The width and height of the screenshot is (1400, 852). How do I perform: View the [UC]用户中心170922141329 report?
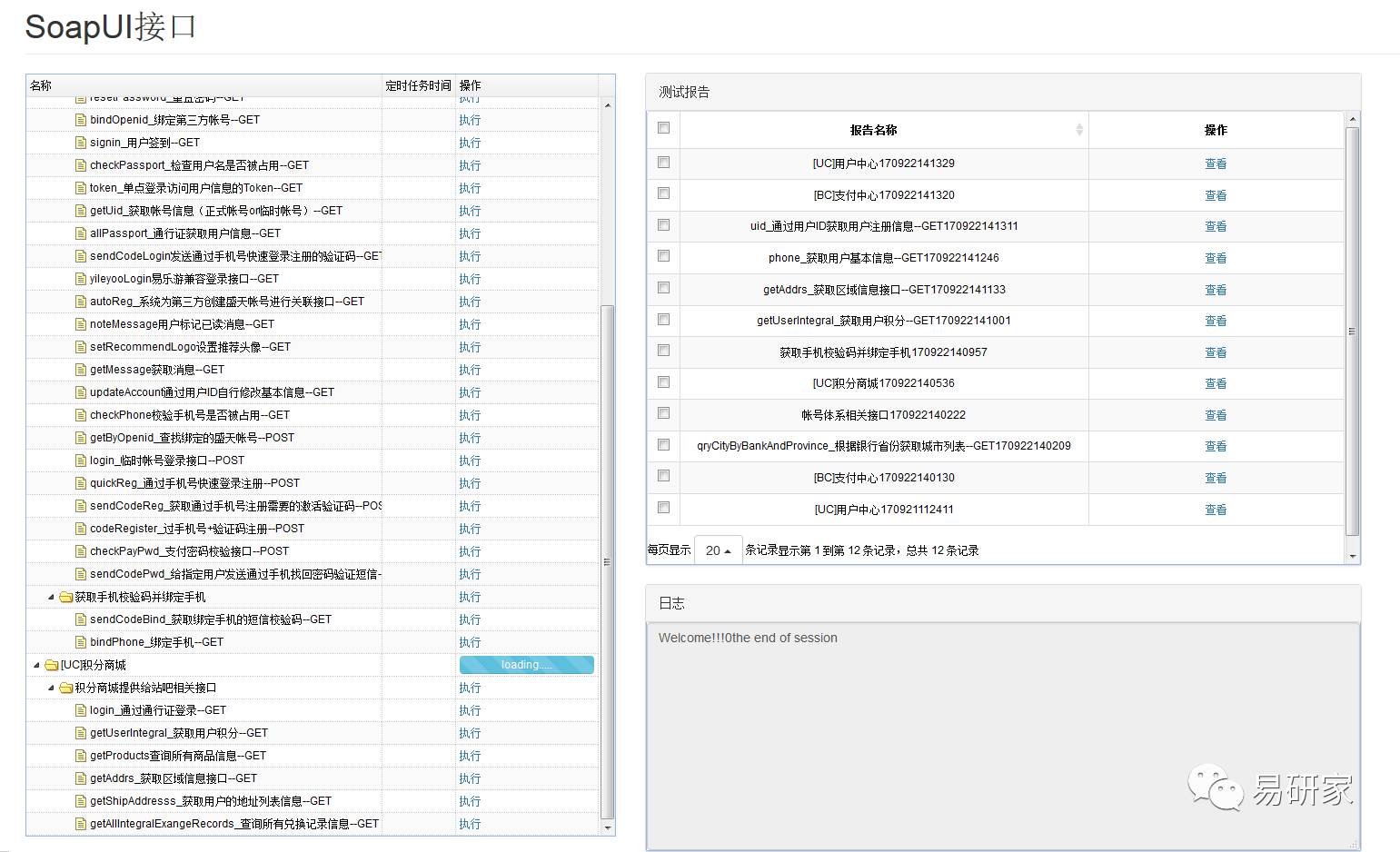click(x=1216, y=163)
